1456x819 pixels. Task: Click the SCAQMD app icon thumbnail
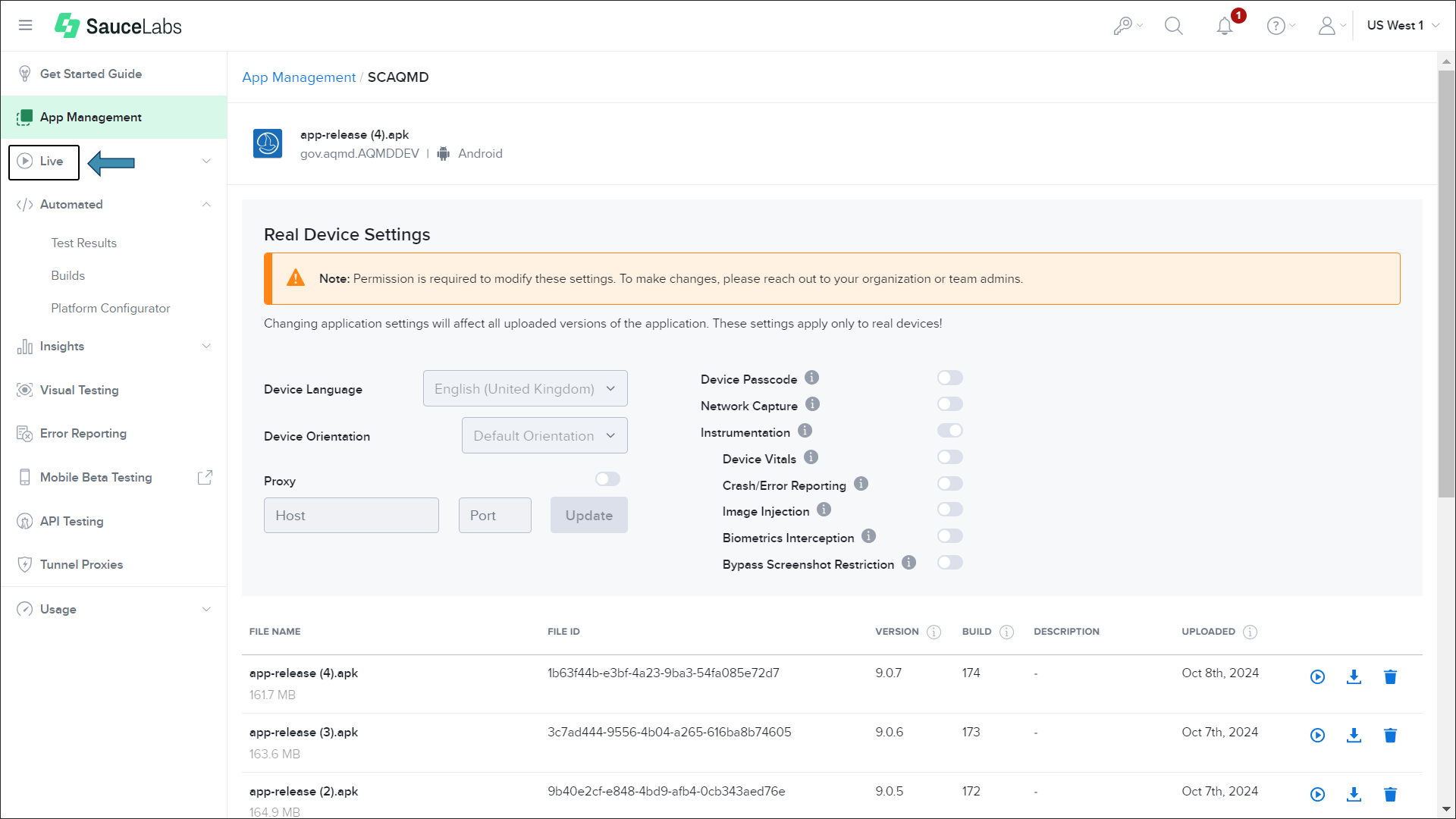[268, 143]
